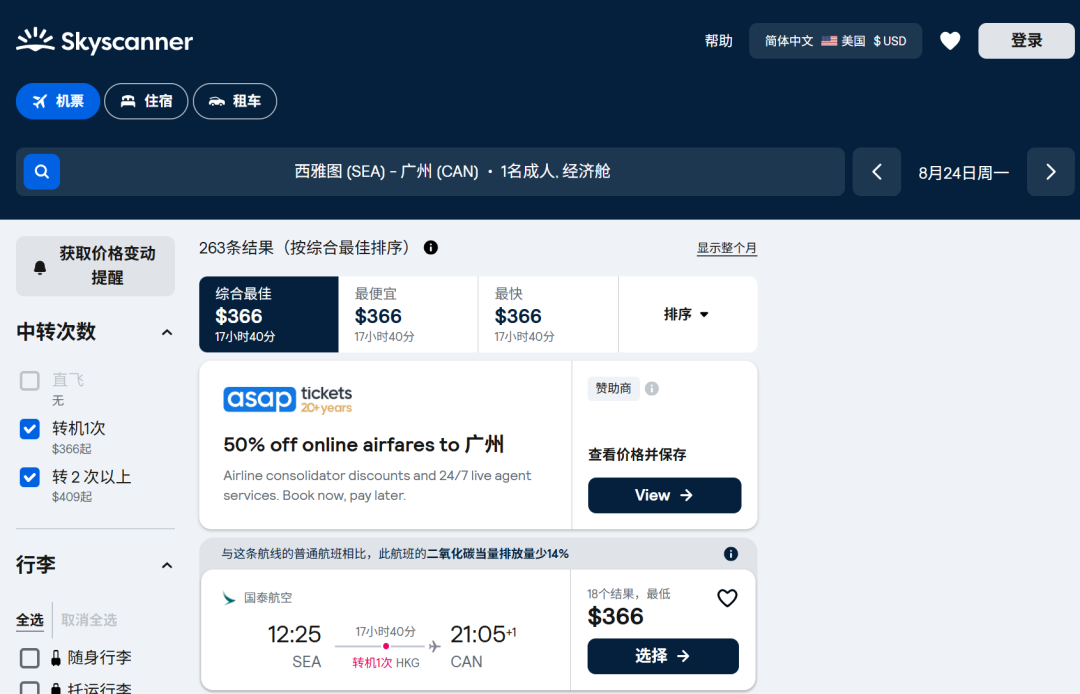Viewport: 1080px width, 694px height.
Task: Click the 12:25 departure time
Action: click(x=294, y=634)
